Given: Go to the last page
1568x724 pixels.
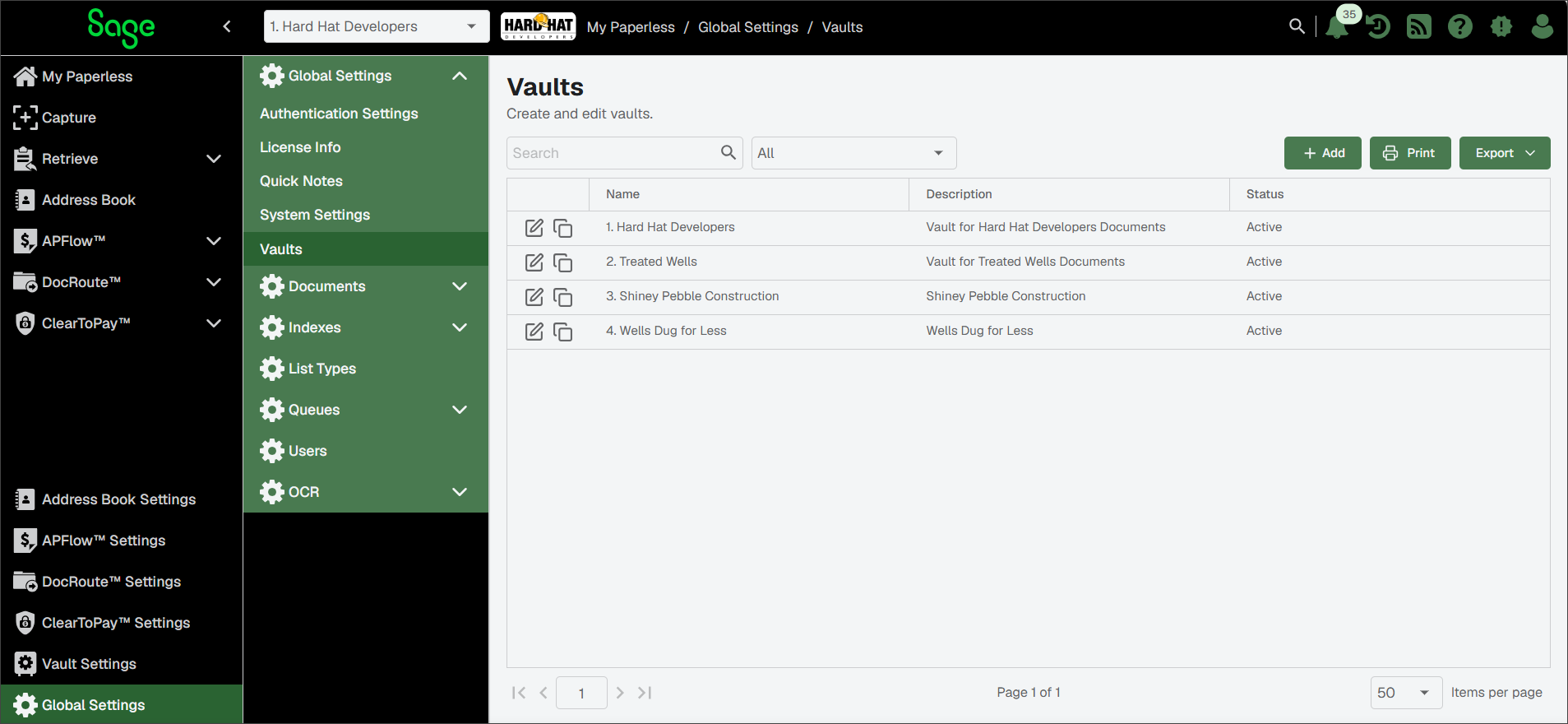Looking at the screenshot, I should coord(645,693).
